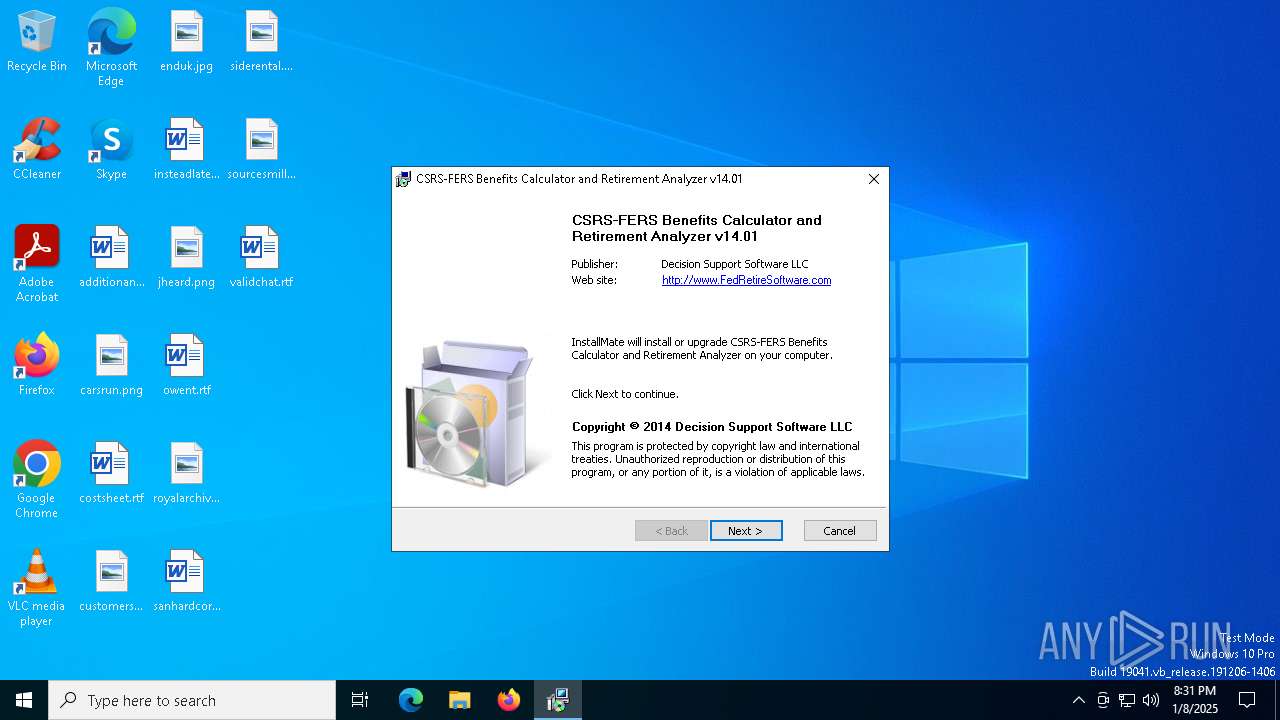
Task: Select the jheard.png desktop file
Action: pyautogui.click(x=186, y=258)
